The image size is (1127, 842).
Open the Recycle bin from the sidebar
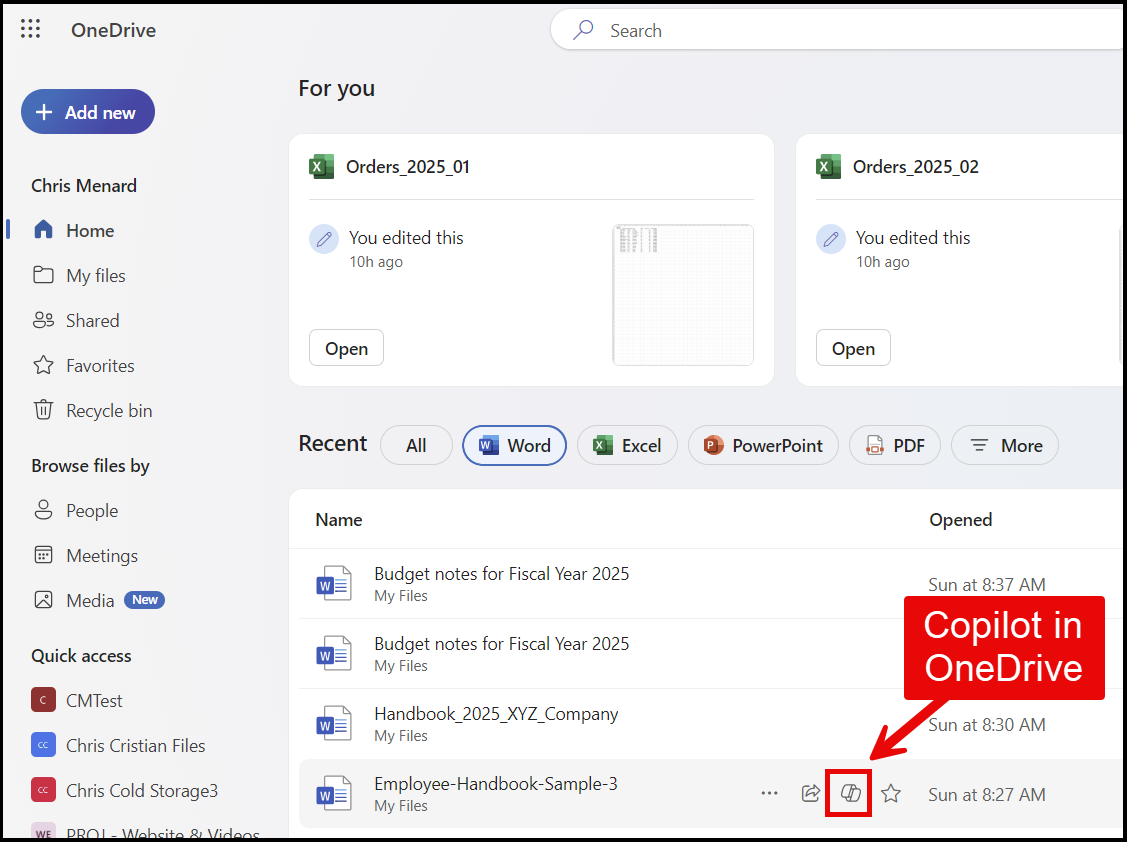point(104,410)
